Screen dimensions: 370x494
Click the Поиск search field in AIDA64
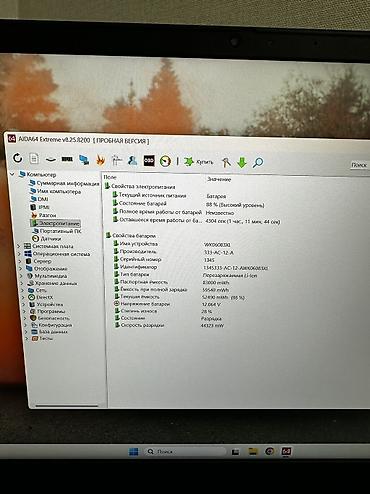[x=359, y=165]
